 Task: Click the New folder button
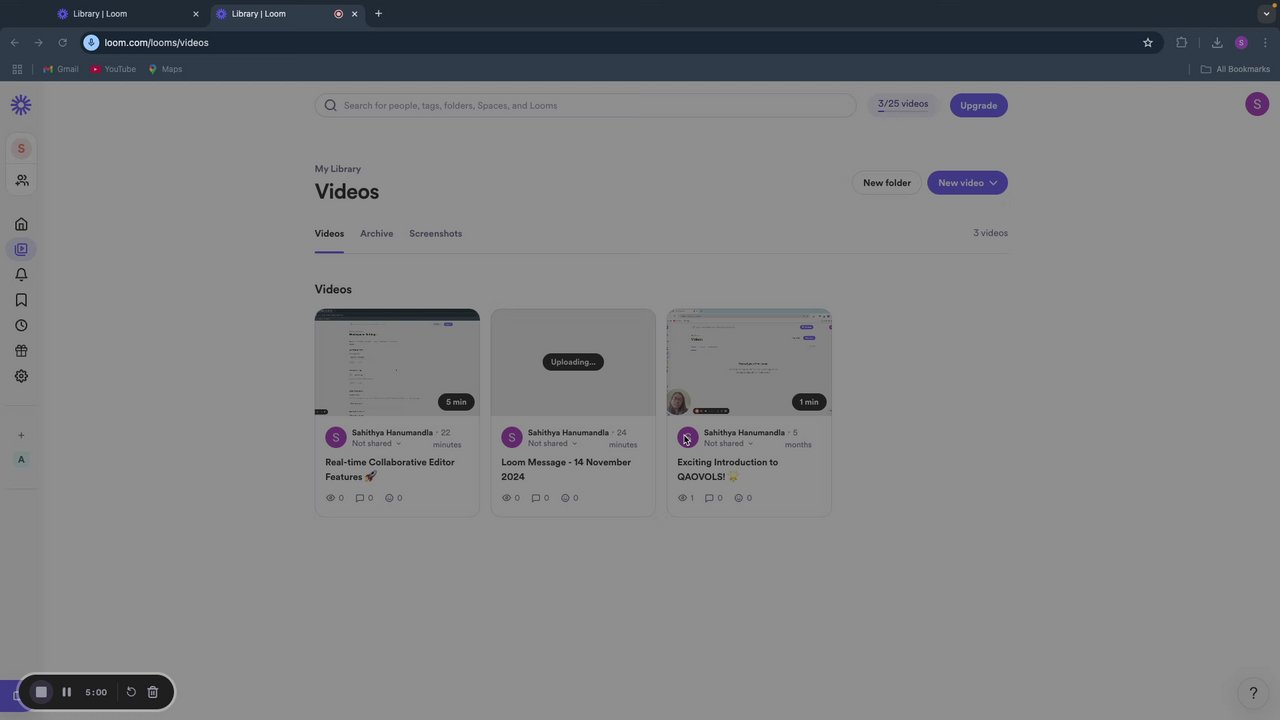tap(887, 183)
